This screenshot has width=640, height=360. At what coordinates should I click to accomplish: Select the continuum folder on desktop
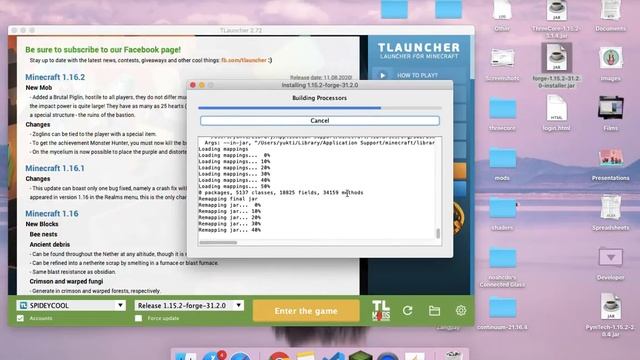[502, 312]
